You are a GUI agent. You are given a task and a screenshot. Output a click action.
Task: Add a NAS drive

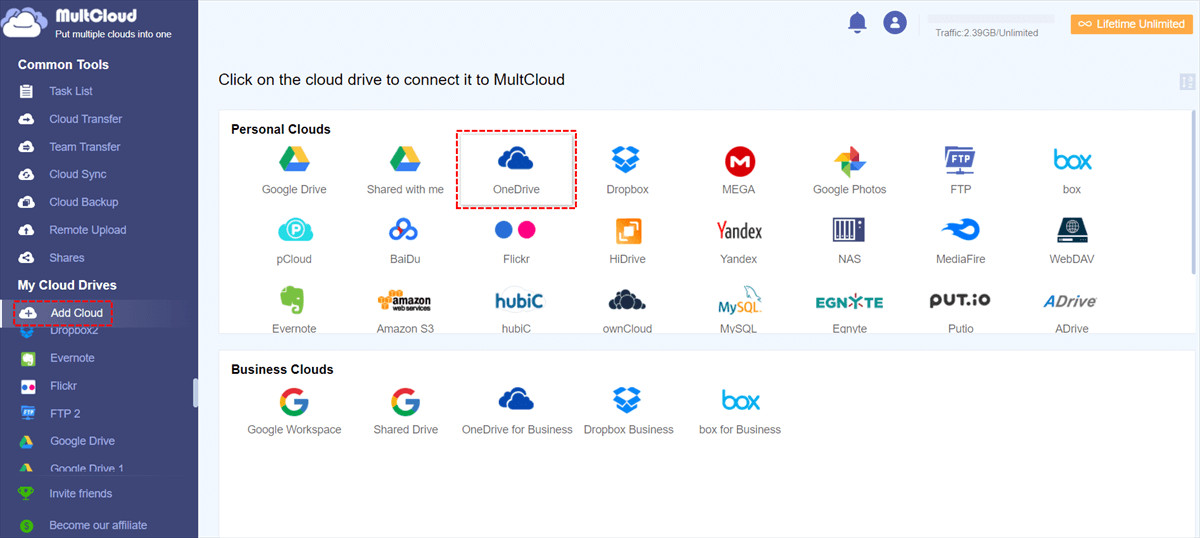click(849, 241)
